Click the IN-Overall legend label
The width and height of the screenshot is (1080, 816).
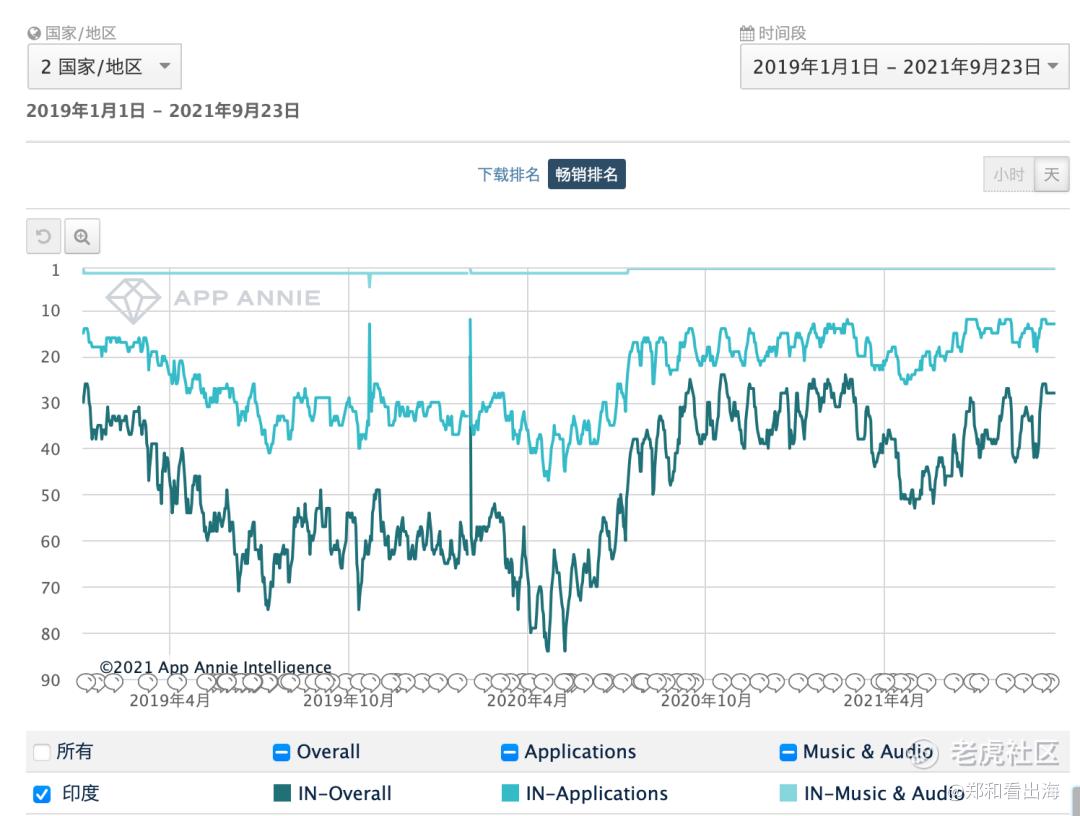click(344, 793)
